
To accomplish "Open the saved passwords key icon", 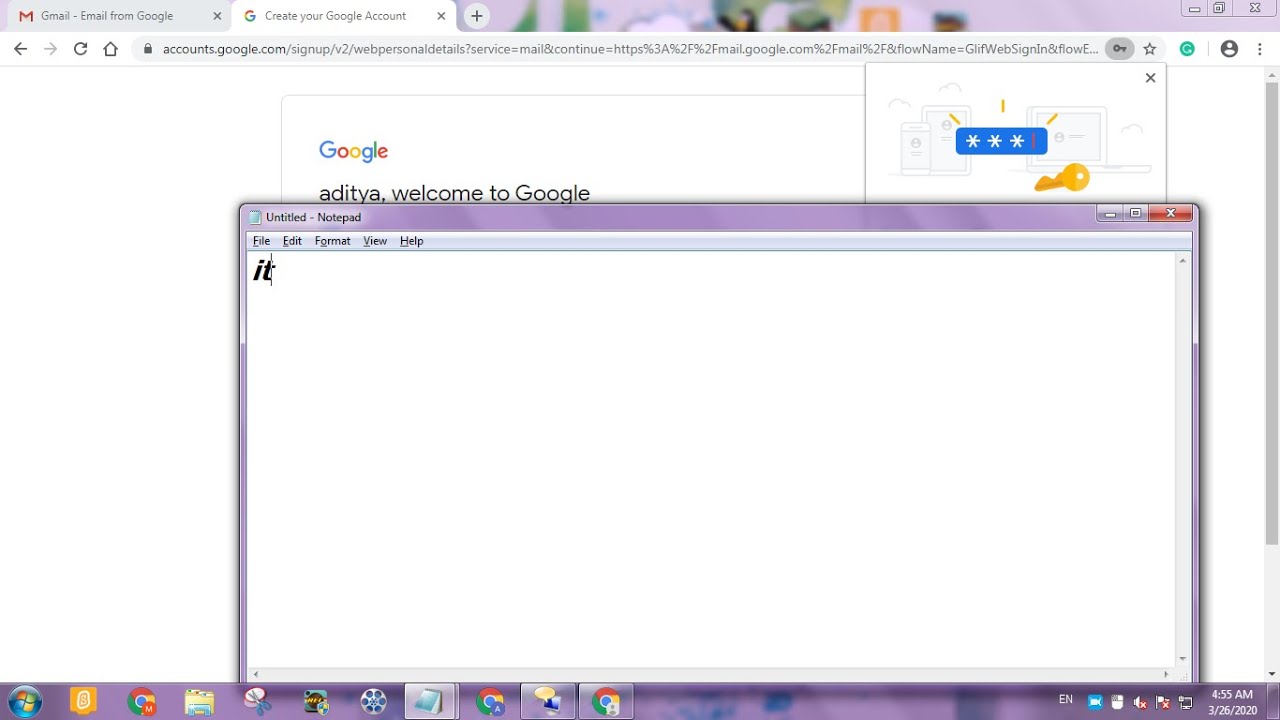I will click(1120, 49).
